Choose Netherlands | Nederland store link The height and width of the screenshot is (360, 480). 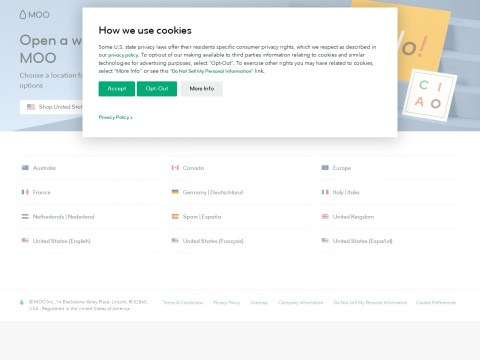click(63, 217)
